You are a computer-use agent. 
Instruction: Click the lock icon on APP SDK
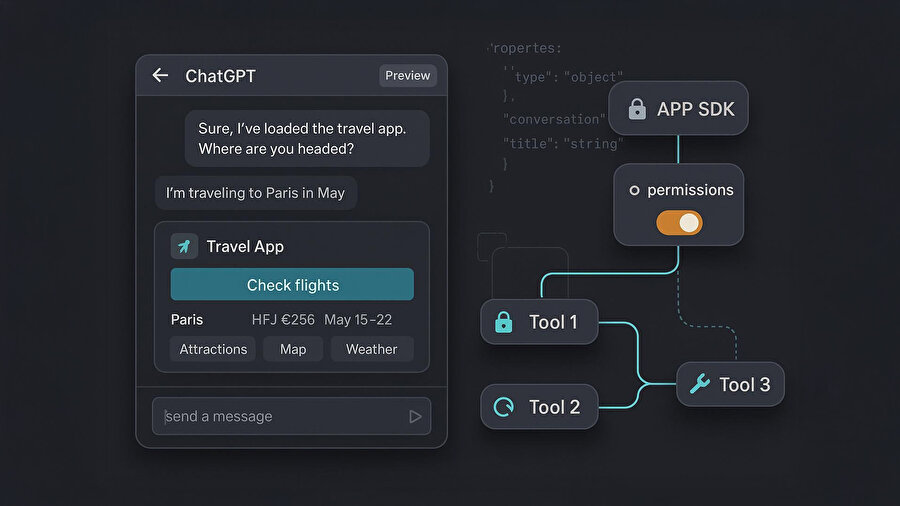click(637, 109)
